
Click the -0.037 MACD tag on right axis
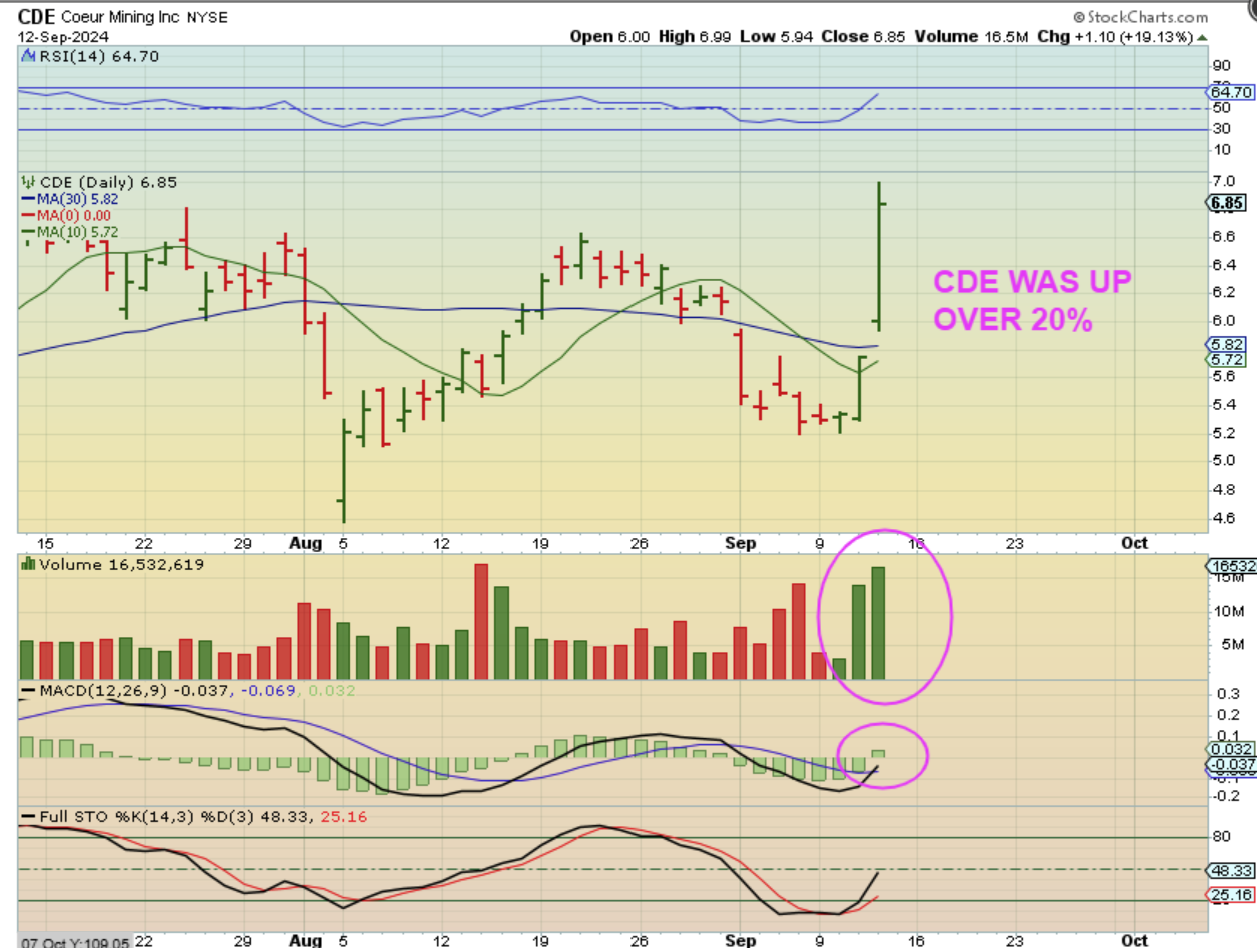[x=1230, y=765]
